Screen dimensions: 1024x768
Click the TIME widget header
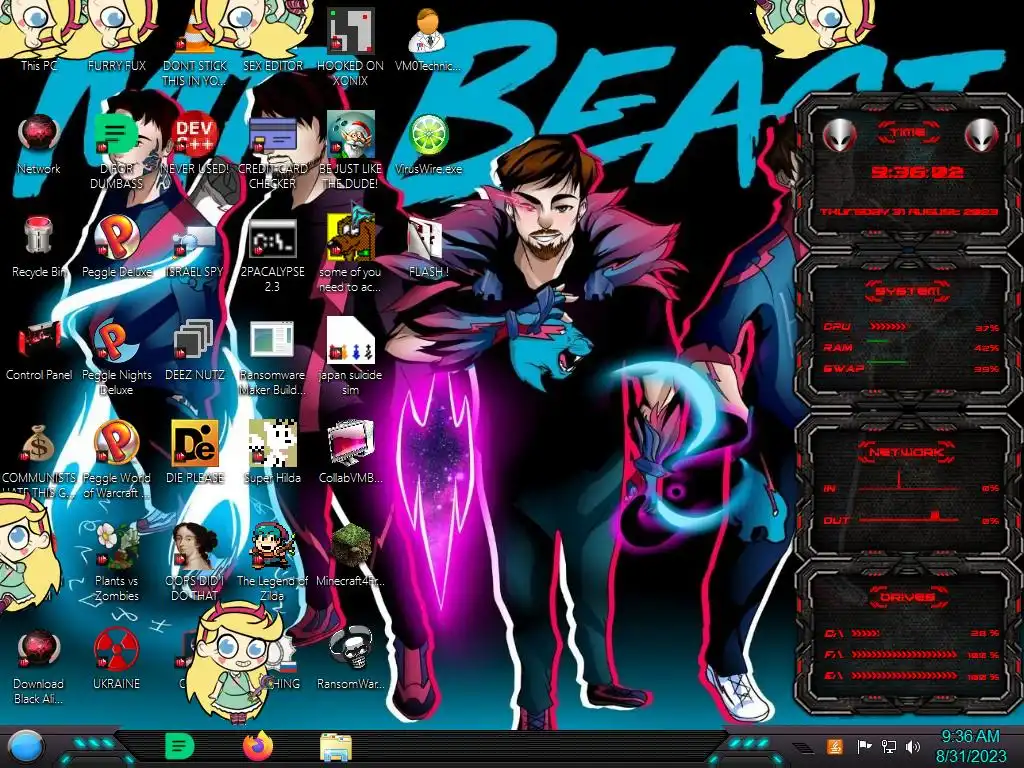pyautogui.click(x=908, y=133)
